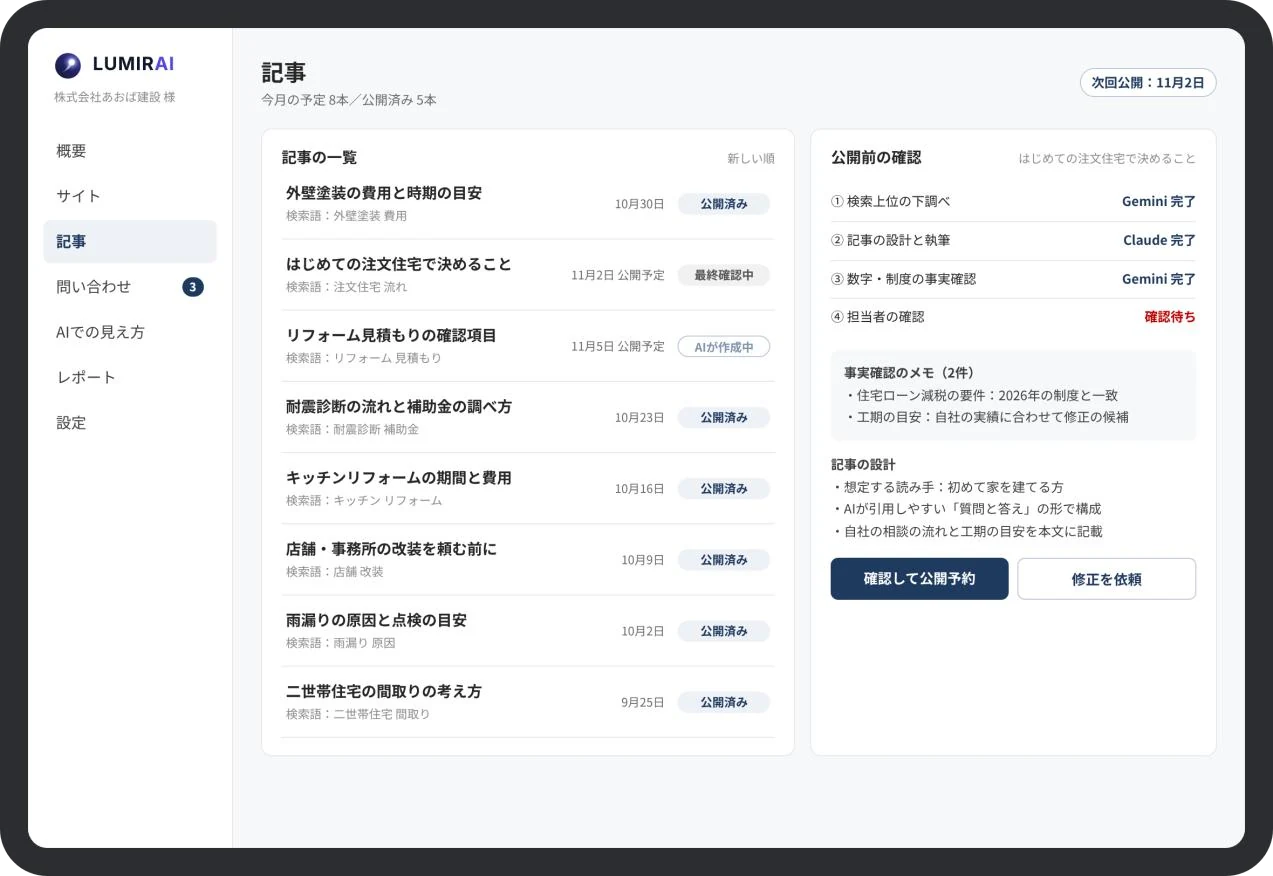This screenshot has width=1273, height=876.
Task: Click the 工期の目安 memo line
Action: [x=986, y=417]
